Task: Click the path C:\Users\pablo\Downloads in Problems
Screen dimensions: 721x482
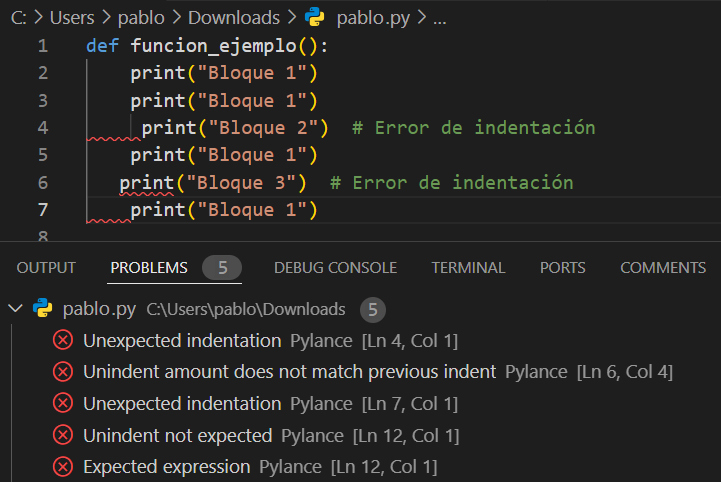Action: pyautogui.click(x=246, y=310)
